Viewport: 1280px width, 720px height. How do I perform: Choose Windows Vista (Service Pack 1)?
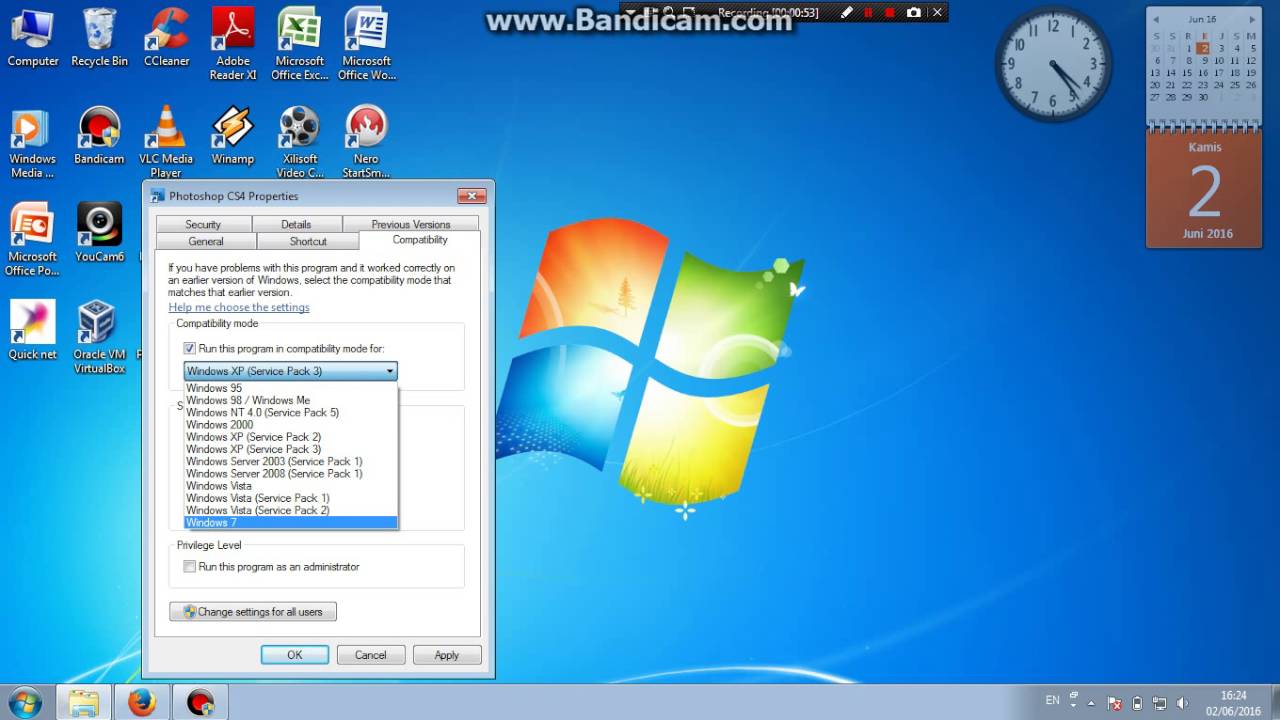click(291, 498)
